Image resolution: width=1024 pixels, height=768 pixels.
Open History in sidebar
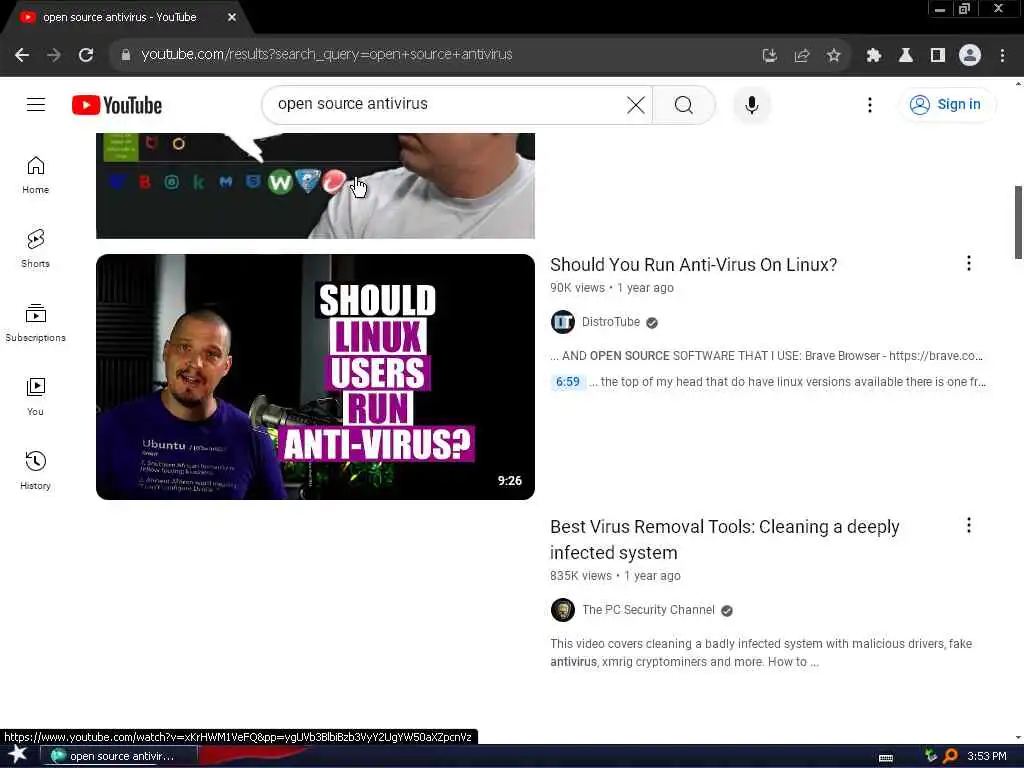coord(35,470)
